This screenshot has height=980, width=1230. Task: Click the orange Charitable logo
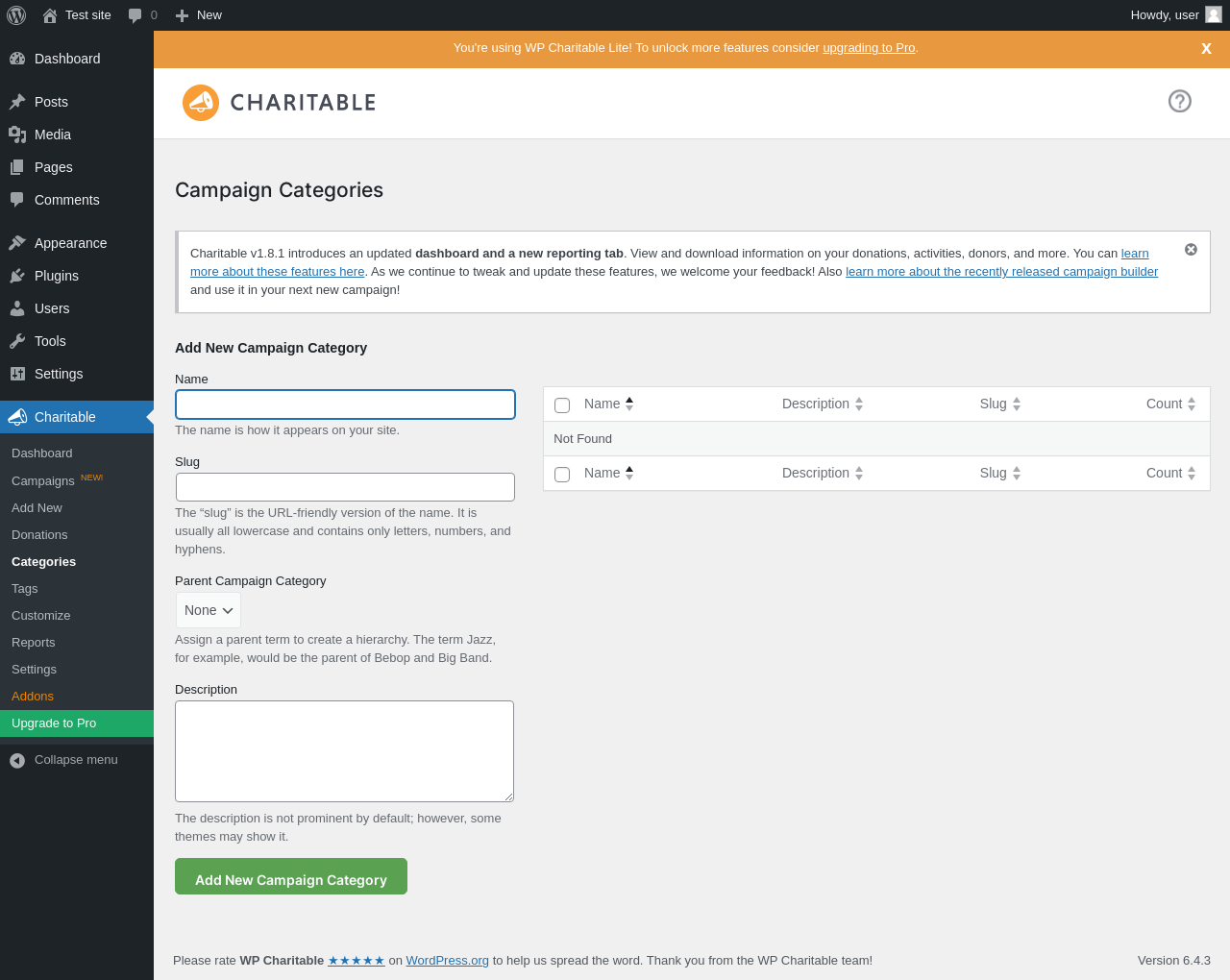[279, 103]
